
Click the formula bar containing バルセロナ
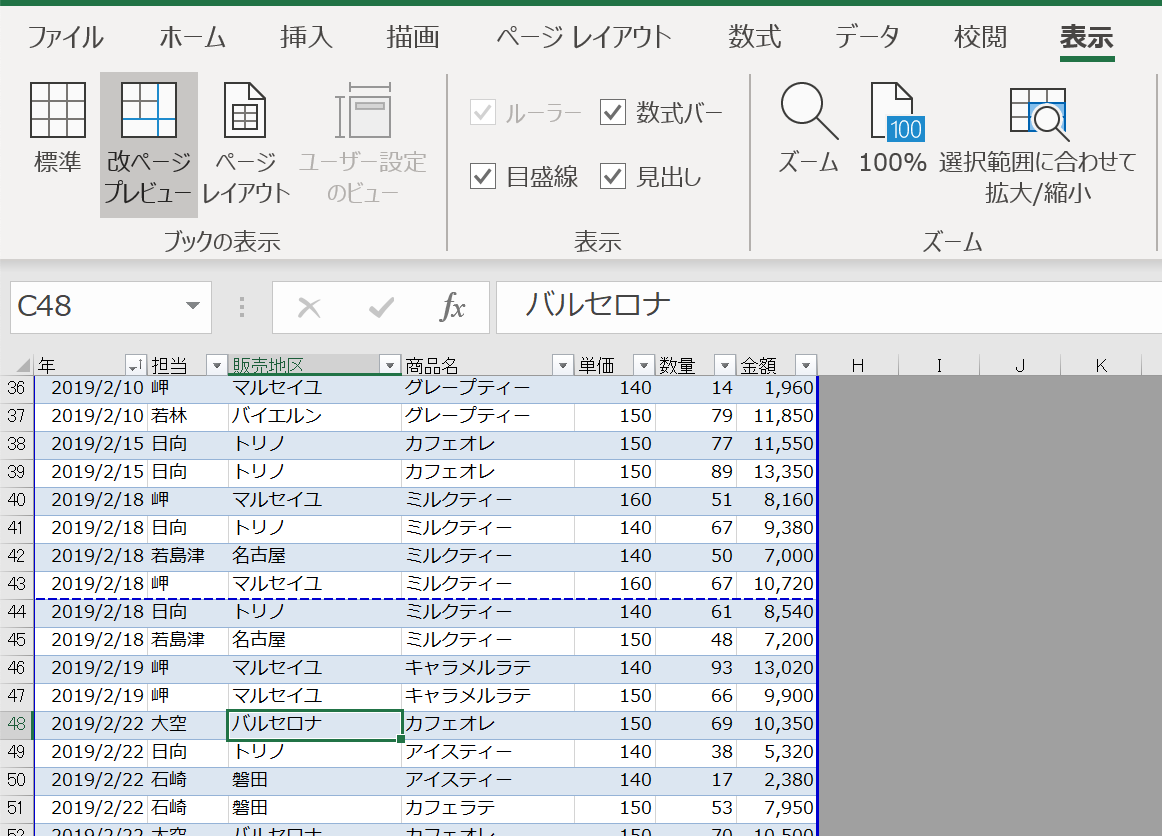[x=829, y=307]
